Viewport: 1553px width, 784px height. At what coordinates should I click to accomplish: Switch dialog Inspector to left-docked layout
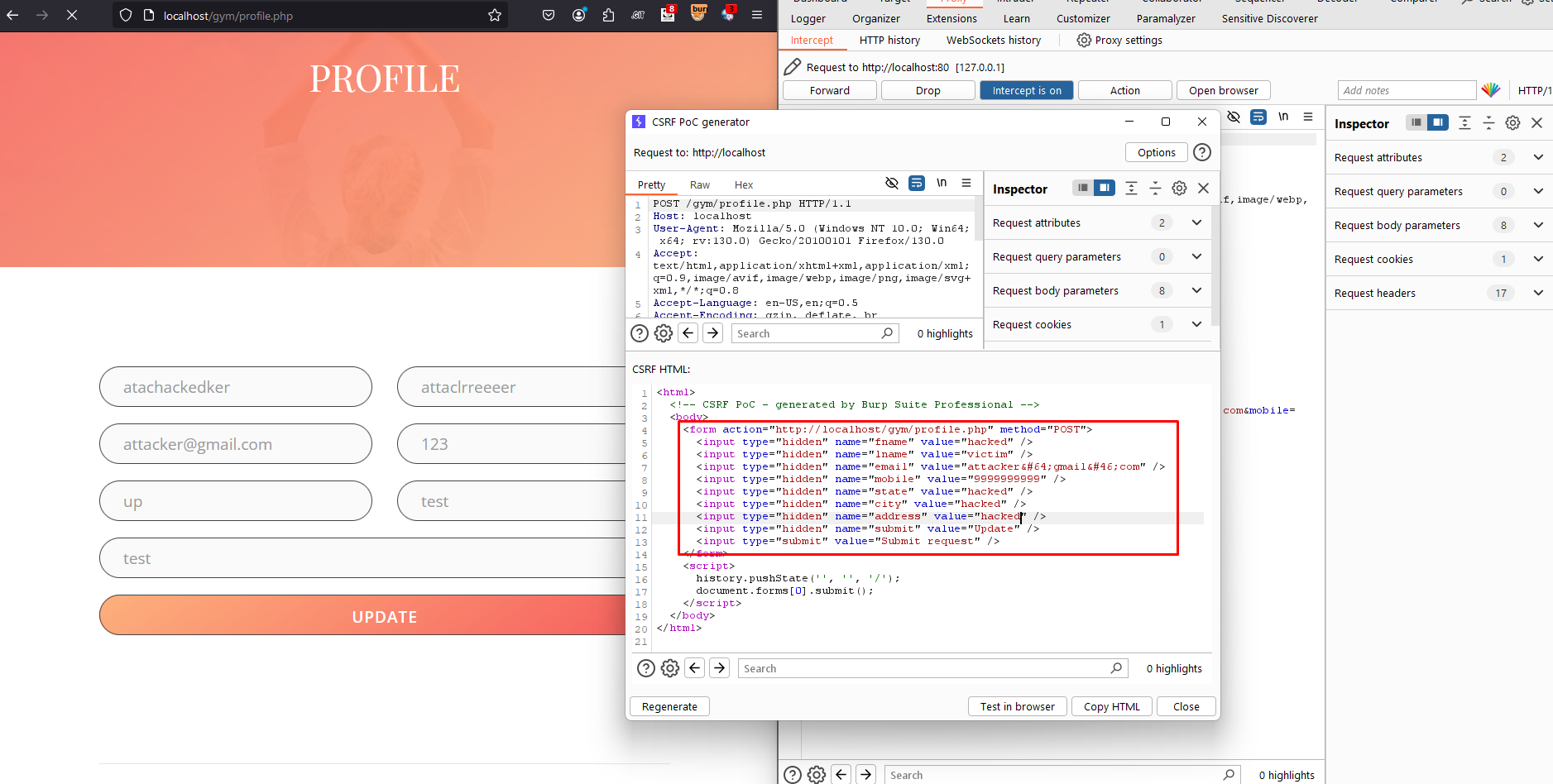pos(1082,188)
